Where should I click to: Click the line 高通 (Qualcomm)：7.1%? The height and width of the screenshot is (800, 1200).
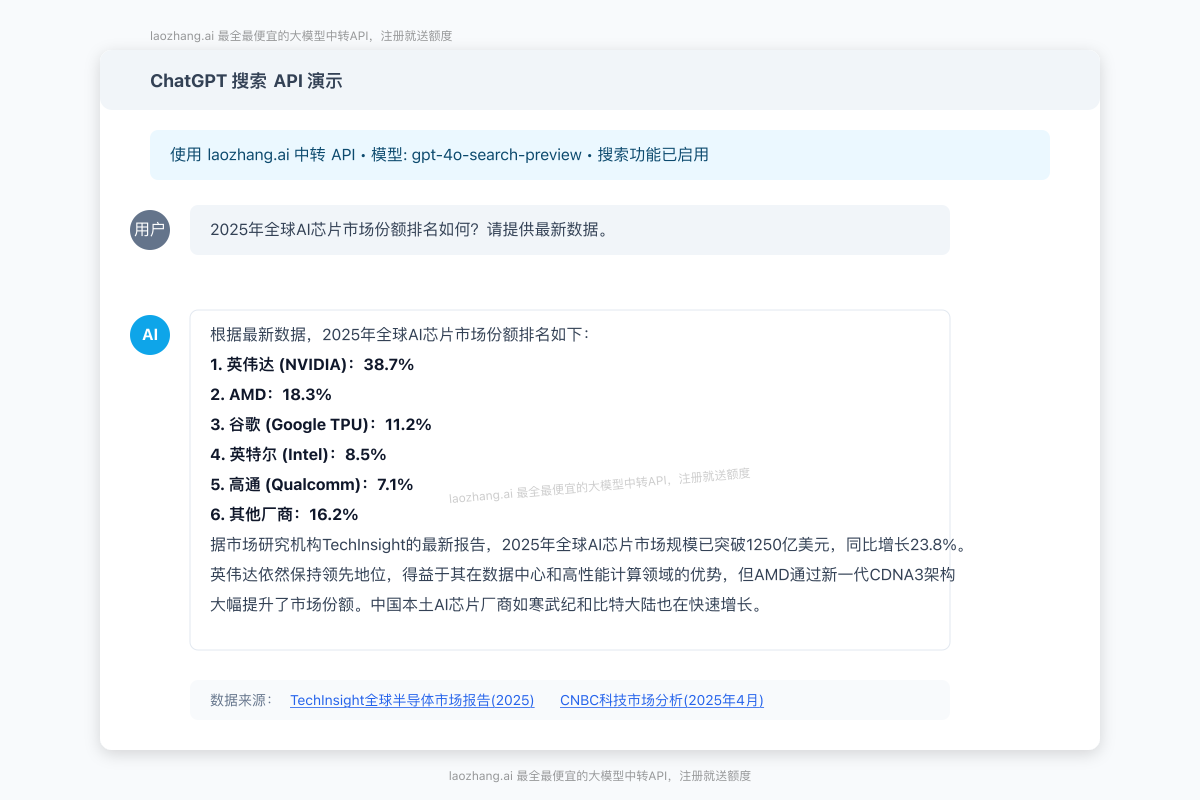(312, 484)
